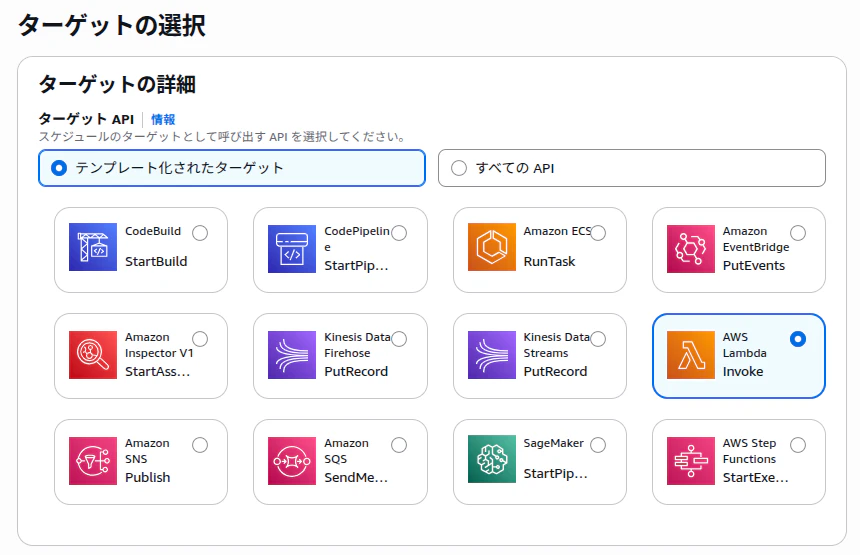Click StartPip… label under SageMaker
The height and width of the screenshot is (555, 860).
coord(556,473)
